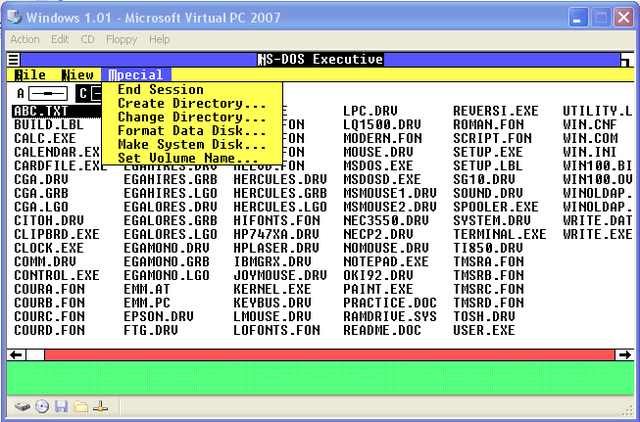
Task: Choose Change Directory...
Action: [192, 117]
